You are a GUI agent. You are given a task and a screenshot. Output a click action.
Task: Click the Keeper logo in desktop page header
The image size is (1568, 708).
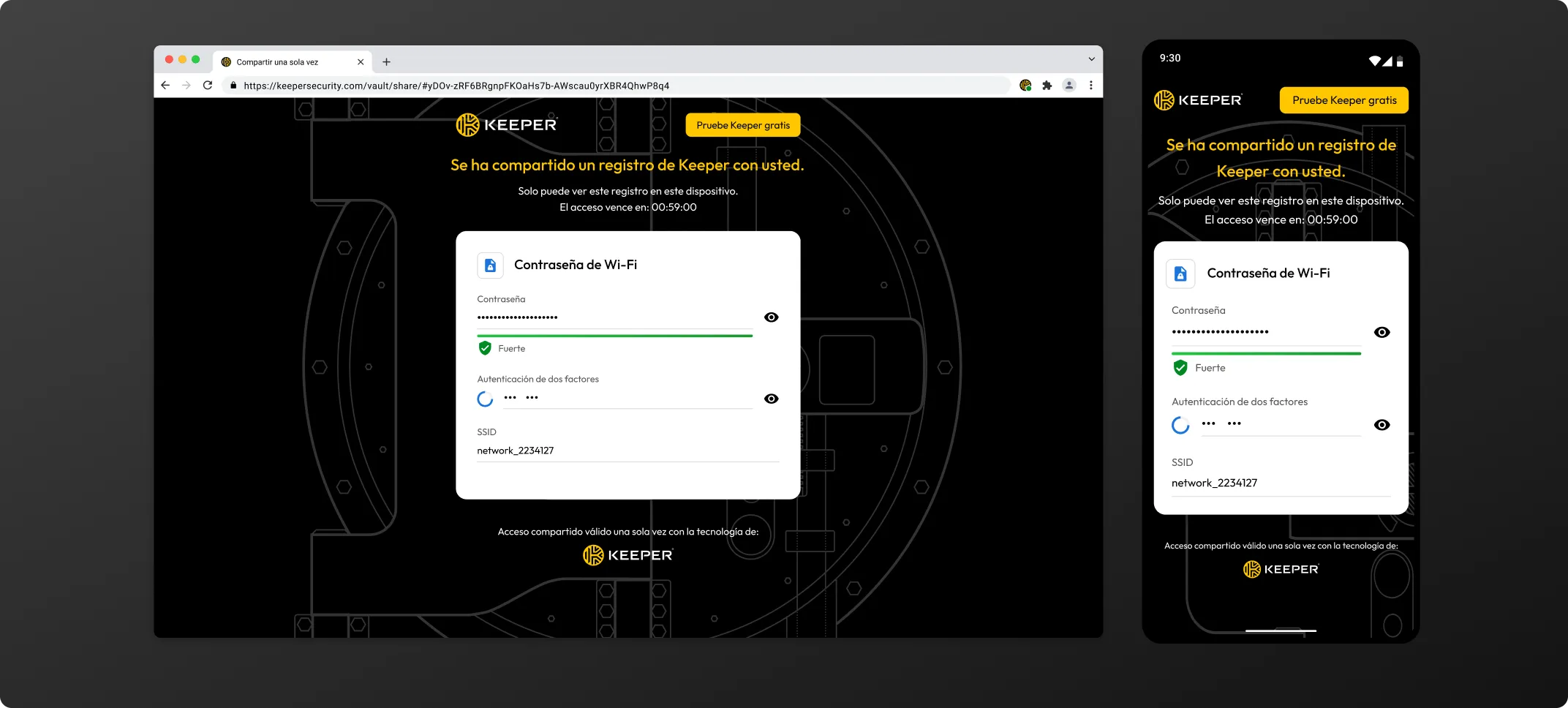[507, 125]
